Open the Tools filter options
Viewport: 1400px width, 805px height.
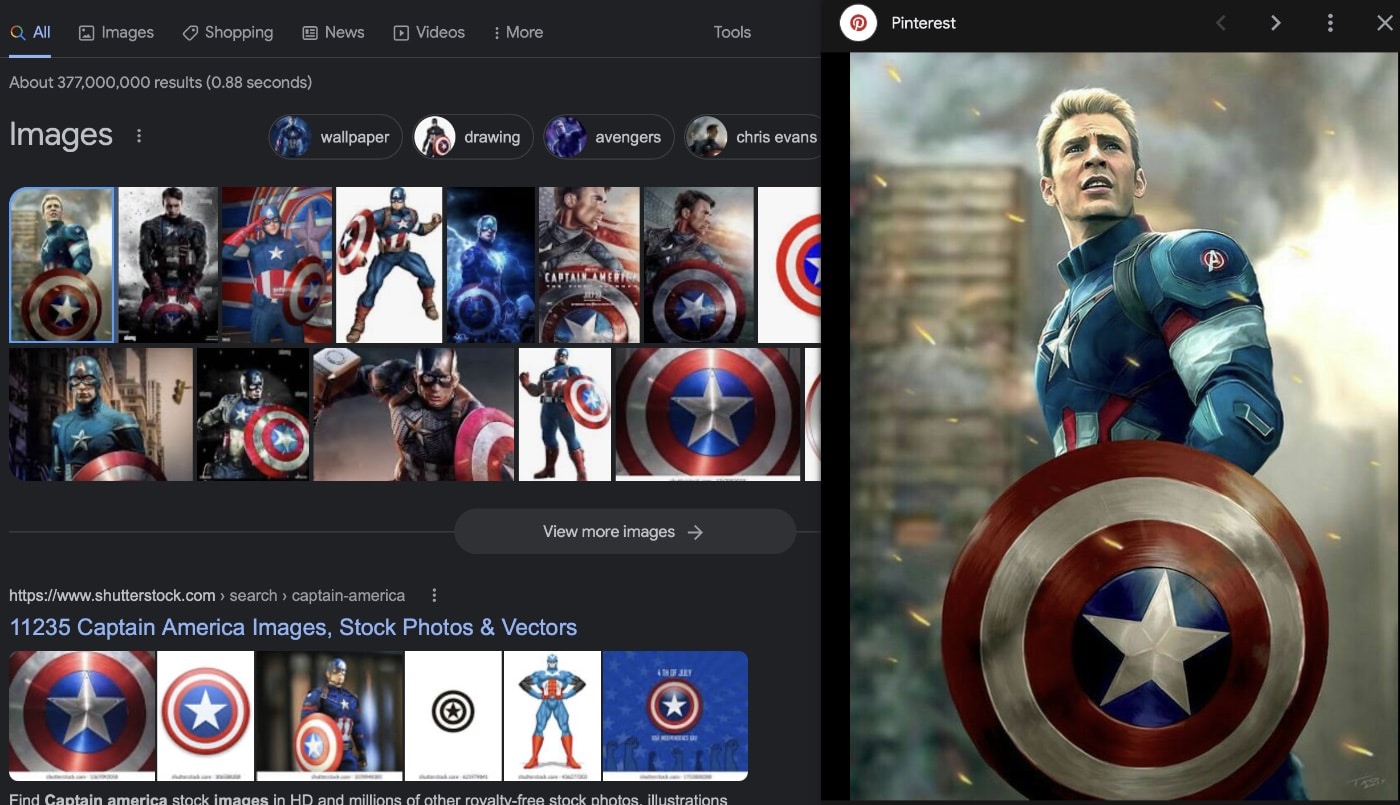click(732, 32)
